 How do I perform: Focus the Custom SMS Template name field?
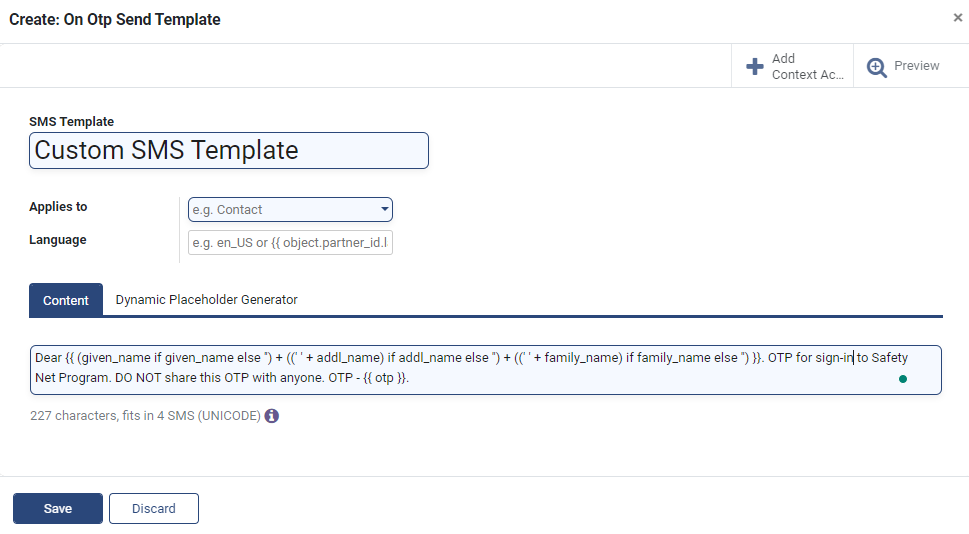pyautogui.click(x=229, y=150)
